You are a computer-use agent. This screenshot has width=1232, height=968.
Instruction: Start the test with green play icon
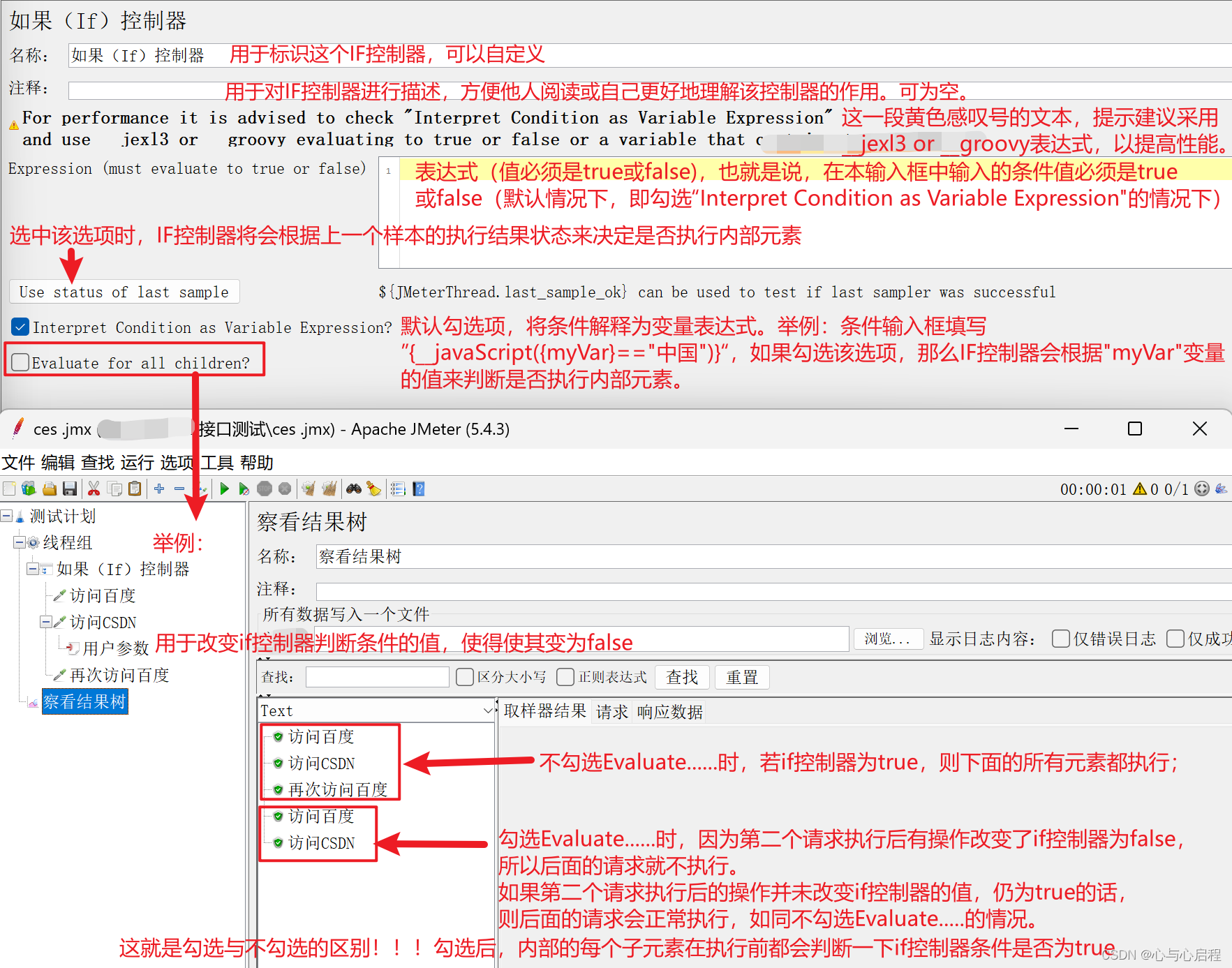(x=224, y=489)
